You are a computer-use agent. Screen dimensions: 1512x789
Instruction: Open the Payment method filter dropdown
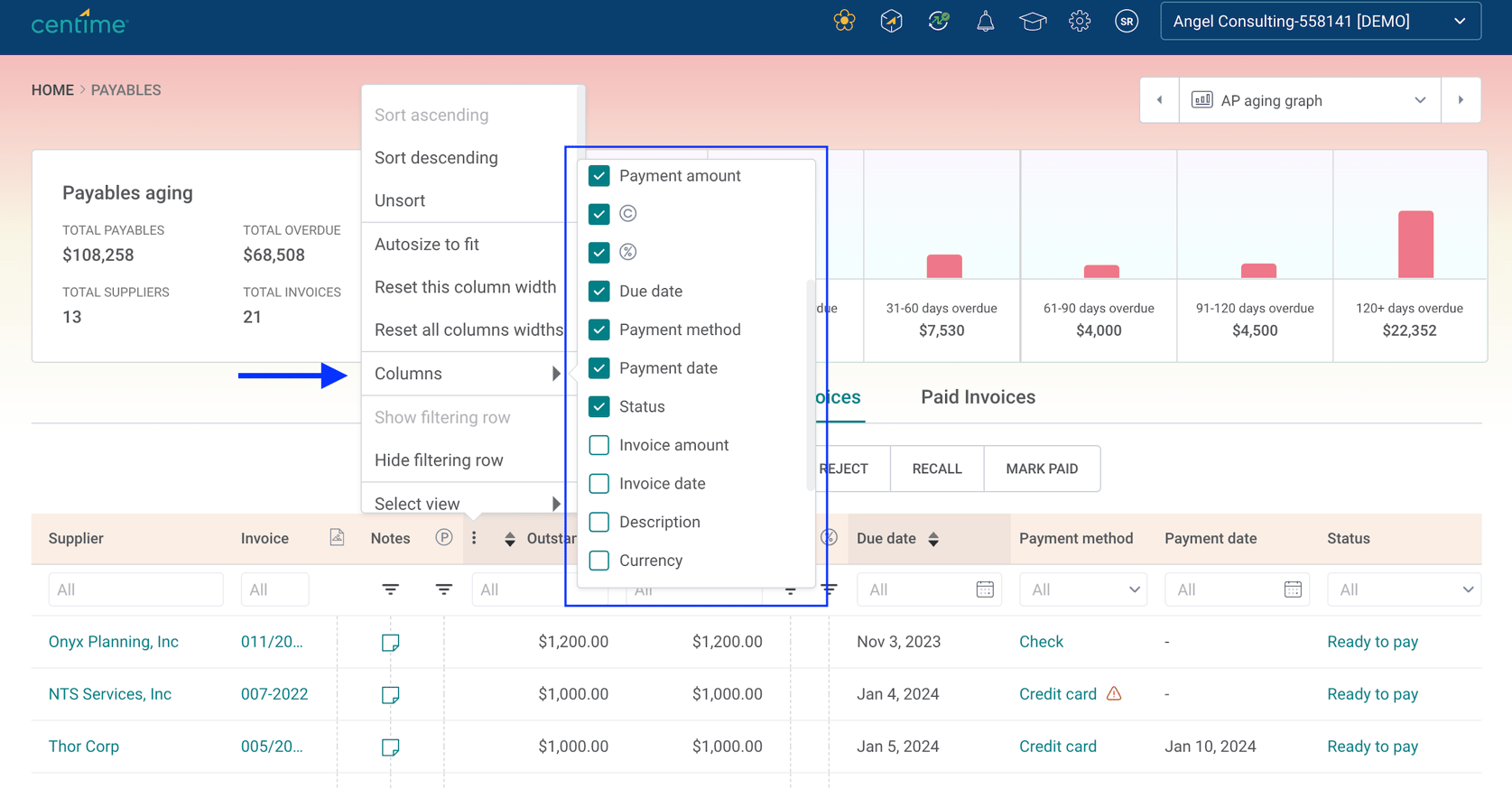click(1083, 589)
